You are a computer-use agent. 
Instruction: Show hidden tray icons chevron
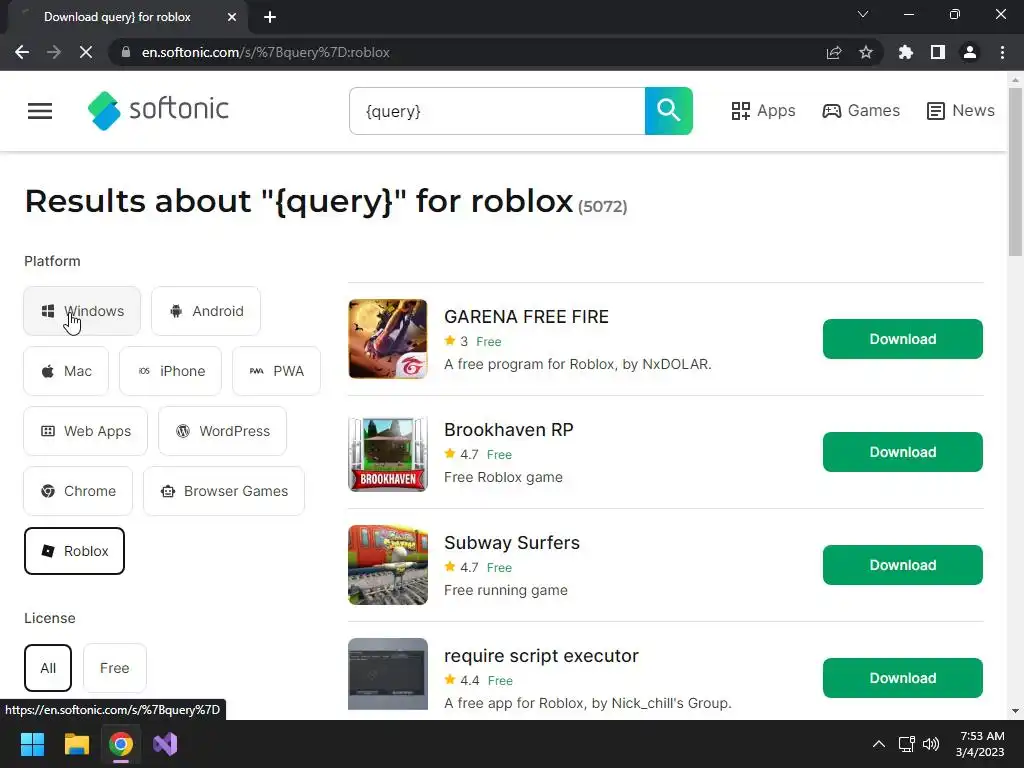[x=879, y=744]
